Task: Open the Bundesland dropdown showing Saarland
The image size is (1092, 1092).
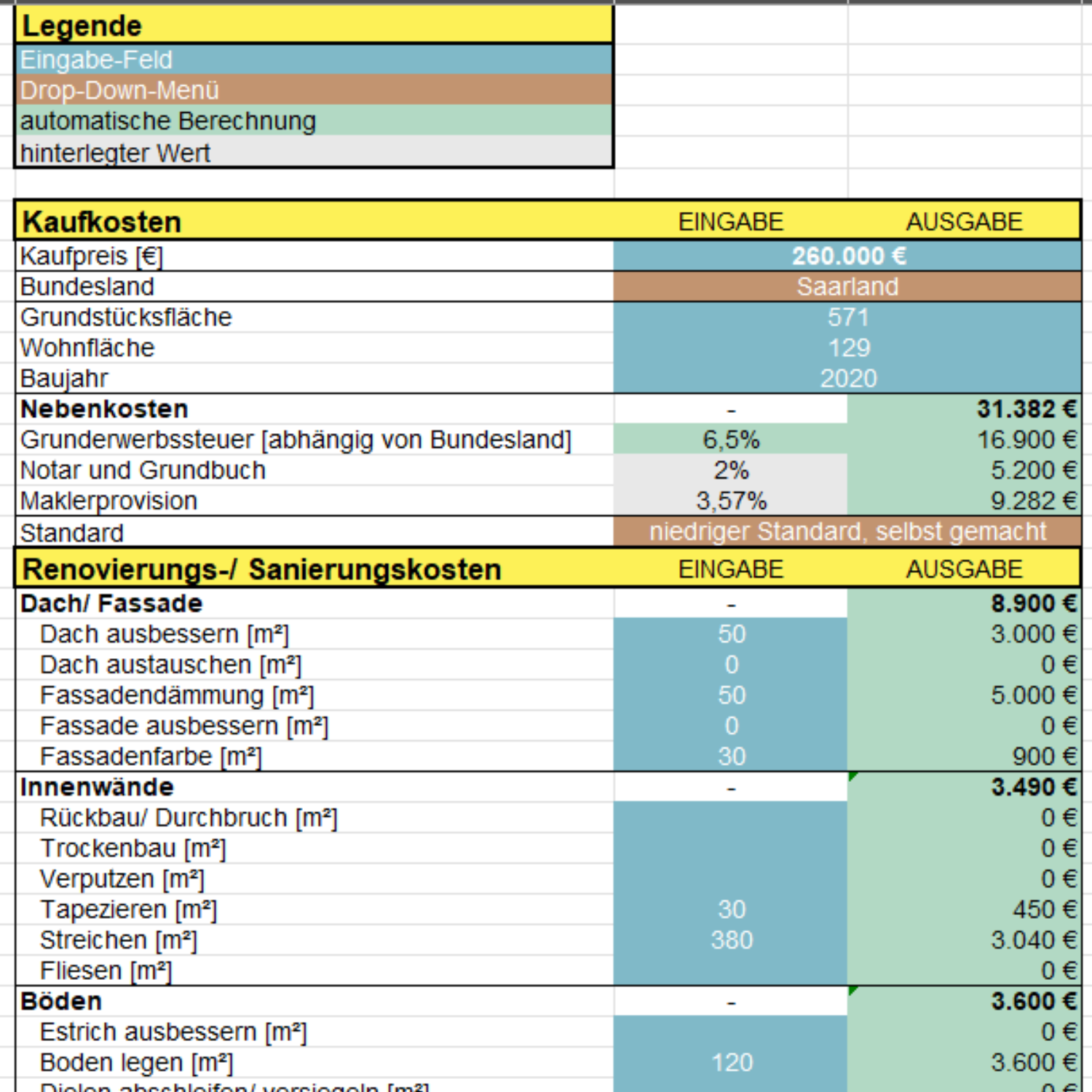Action: [847, 287]
